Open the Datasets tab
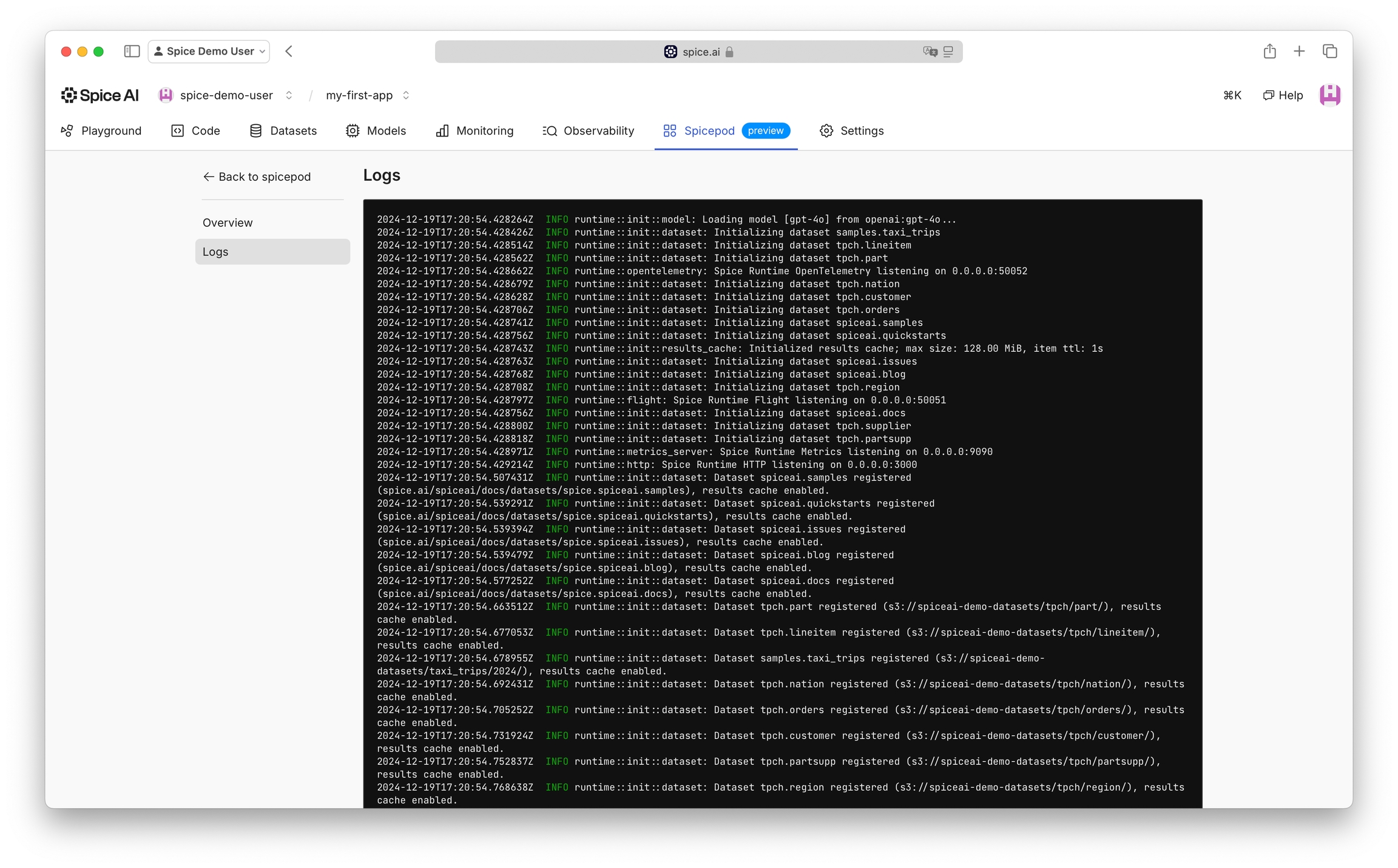This screenshot has height=868, width=1398. click(x=283, y=131)
